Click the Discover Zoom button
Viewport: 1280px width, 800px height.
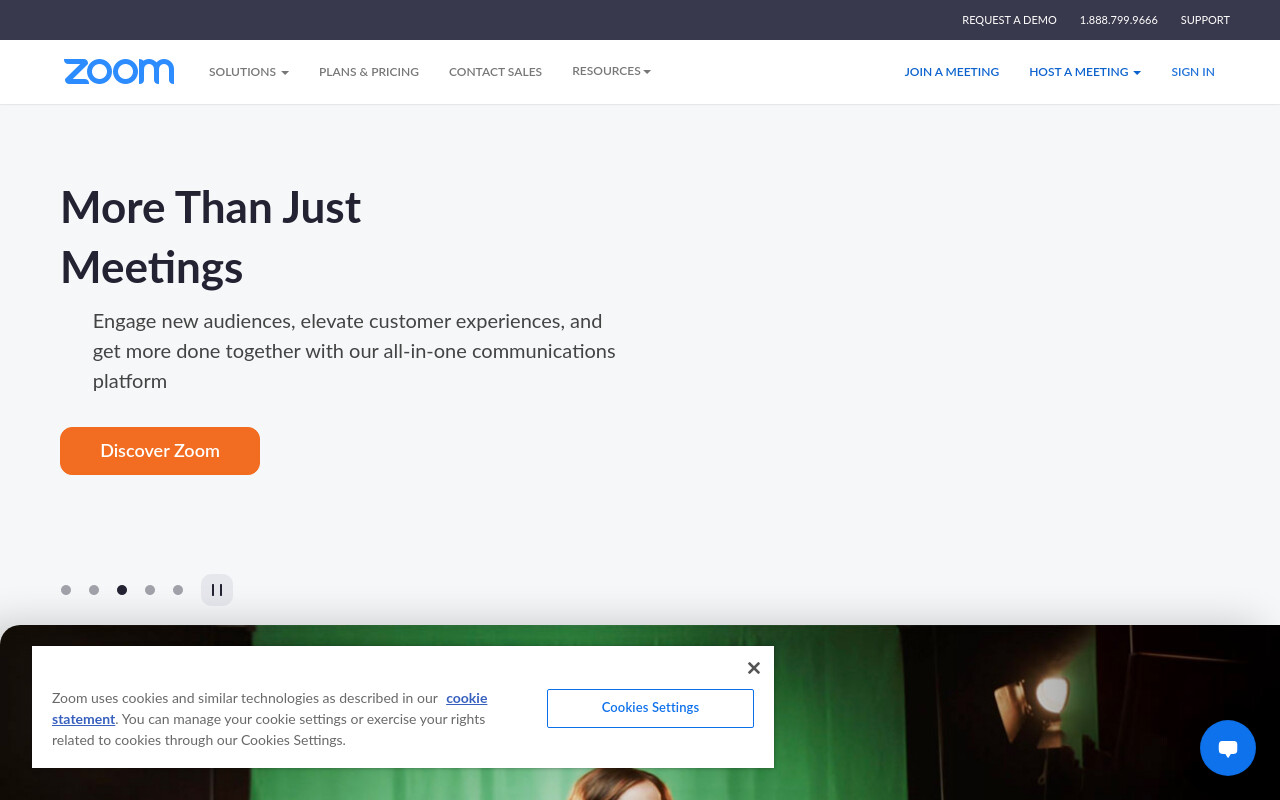pyautogui.click(x=160, y=451)
